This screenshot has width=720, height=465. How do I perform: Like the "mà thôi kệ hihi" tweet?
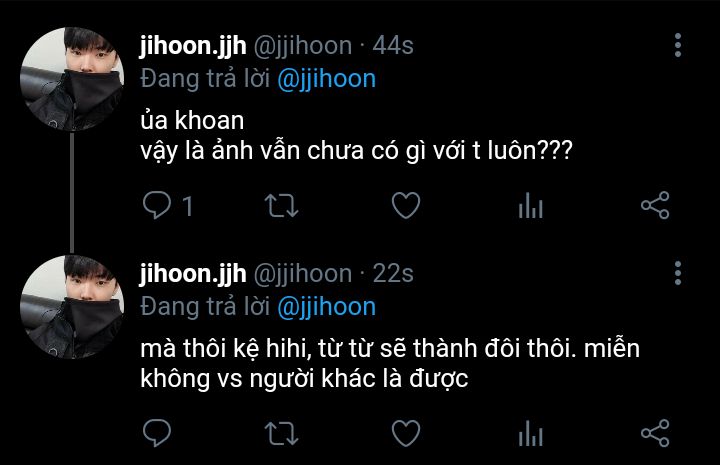pyautogui.click(x=406, y=432)
